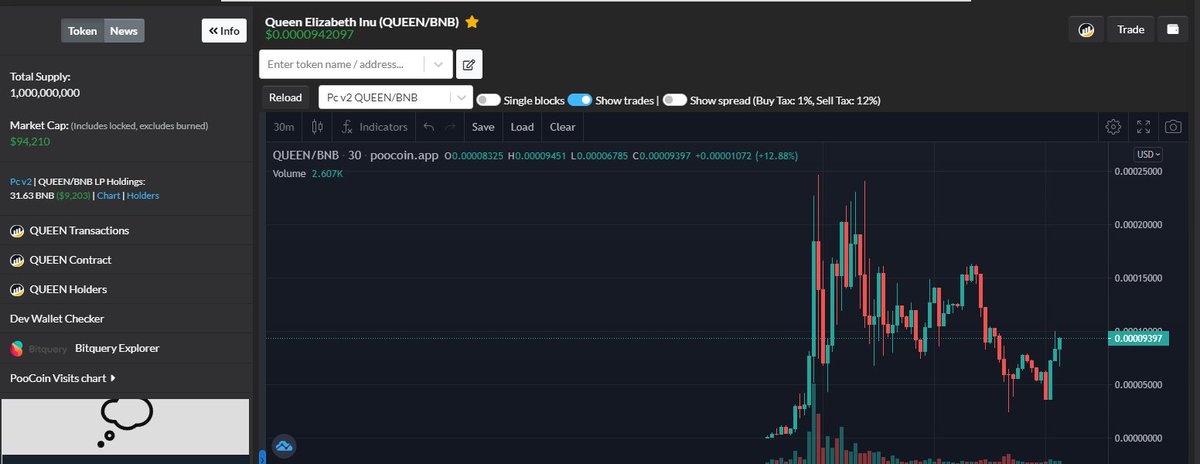This screenshot has width=1200, height=464.
Task: Click the PooCoin chart icon button top right
Action: tap(1085, 30)
